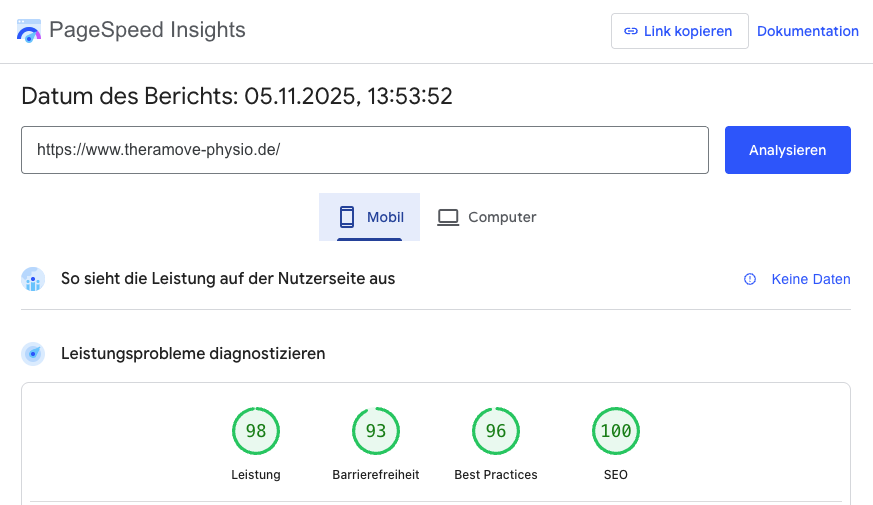
Task: Open the PageSpeed Insights home title
Action: pyautogui.click(x=147, y=30)
